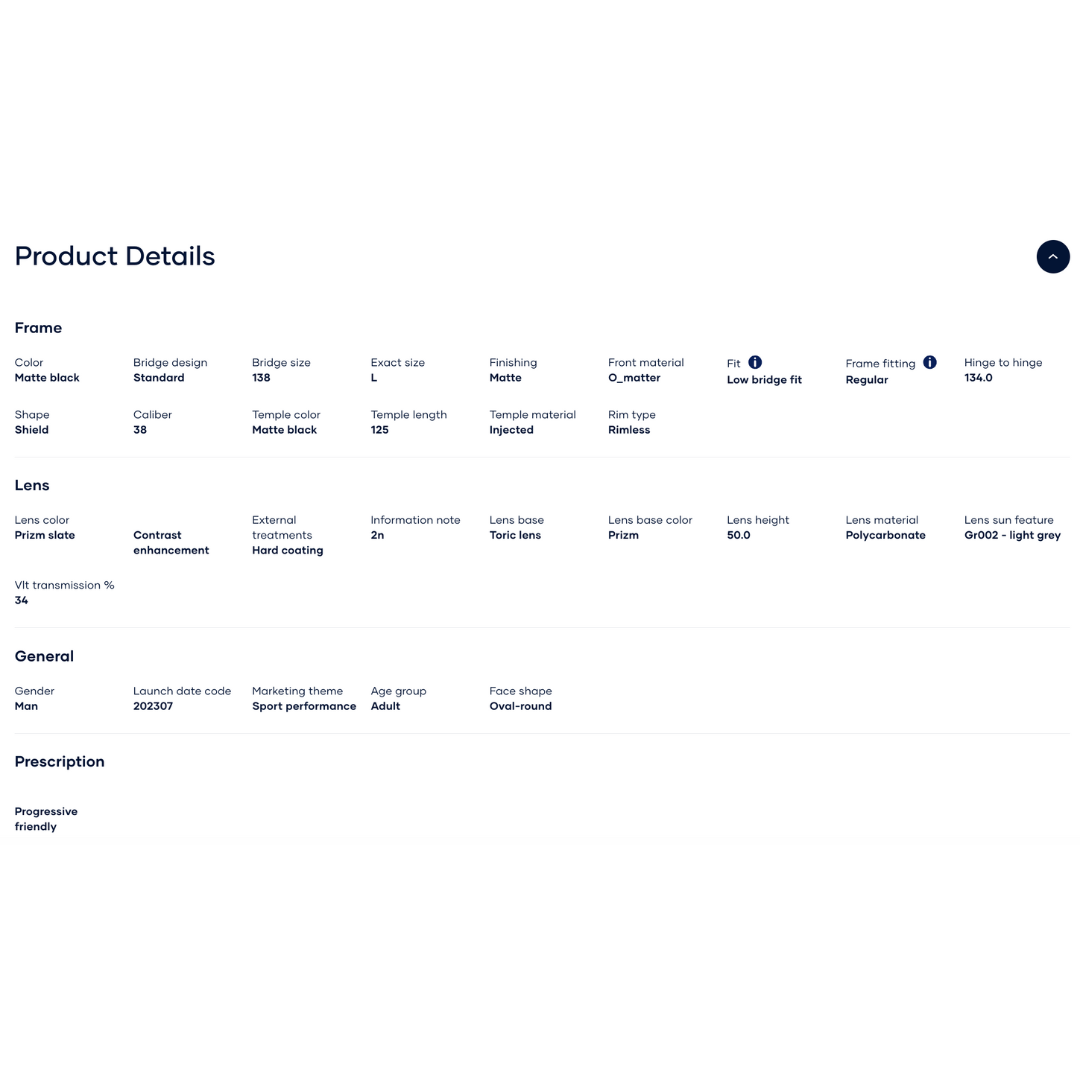
Task: Select the Oval-round face shape value
Action: point(520,706)
